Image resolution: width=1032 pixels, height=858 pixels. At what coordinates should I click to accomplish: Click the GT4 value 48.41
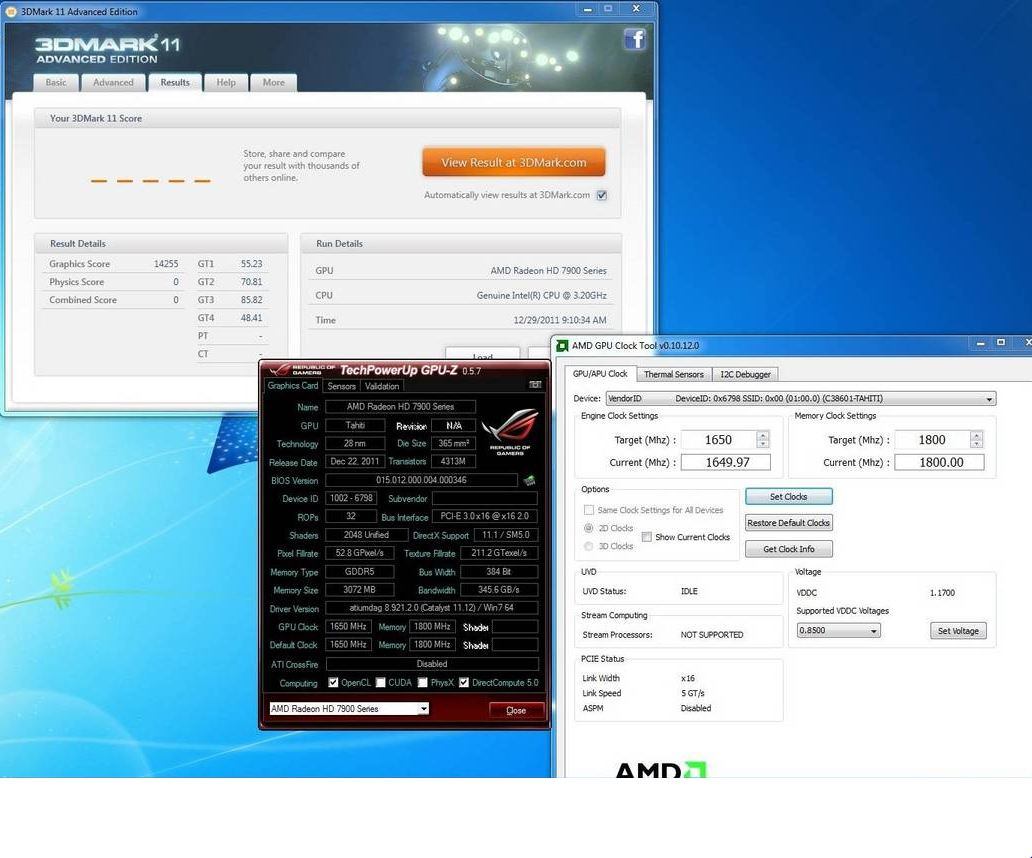point(251,318)
